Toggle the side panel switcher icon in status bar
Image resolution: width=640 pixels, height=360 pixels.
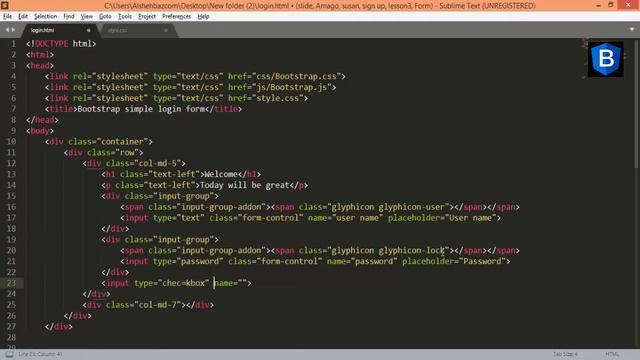click(9, 354)
